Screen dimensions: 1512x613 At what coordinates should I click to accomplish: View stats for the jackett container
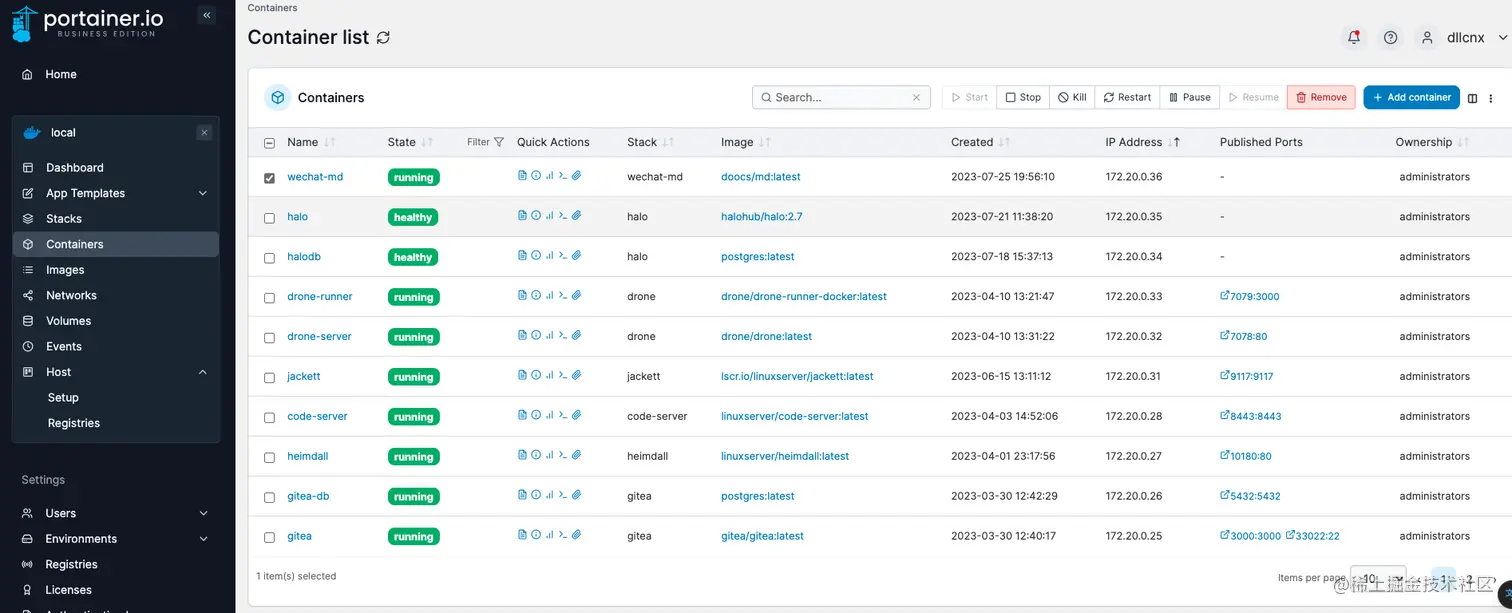[550, 375]
